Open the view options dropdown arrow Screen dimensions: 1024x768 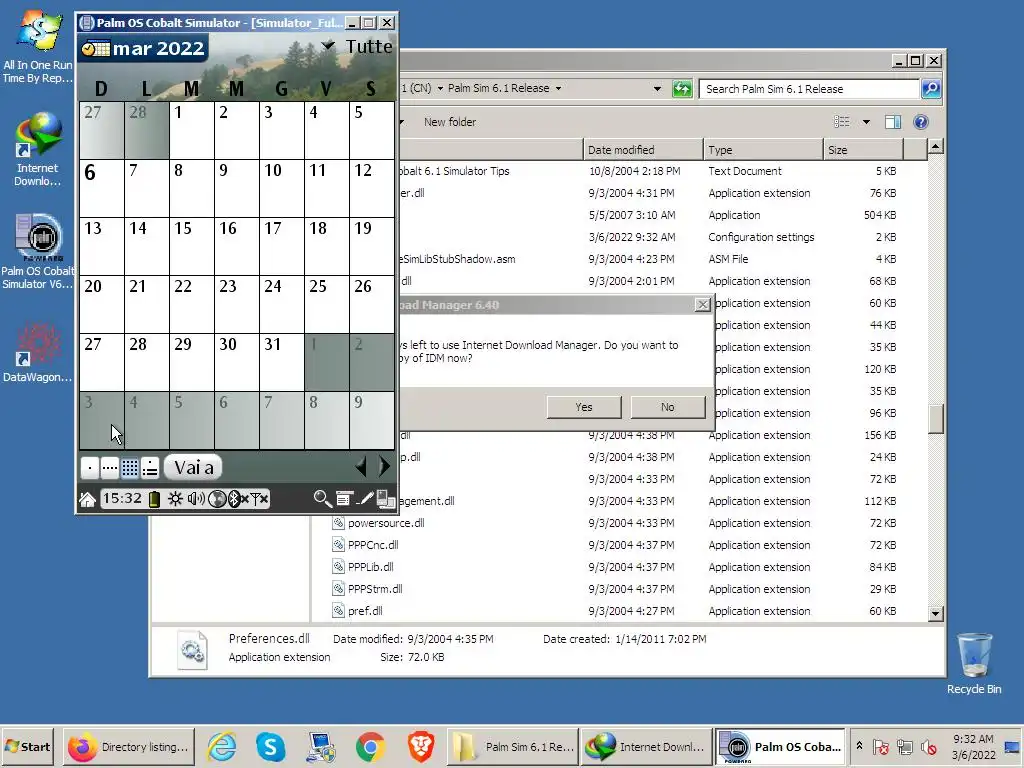pos(866,122)
